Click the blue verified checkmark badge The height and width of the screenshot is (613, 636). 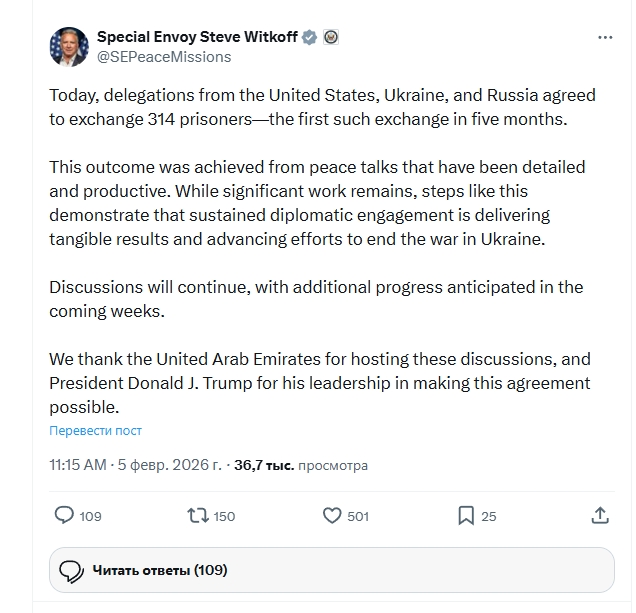[310, 38]
